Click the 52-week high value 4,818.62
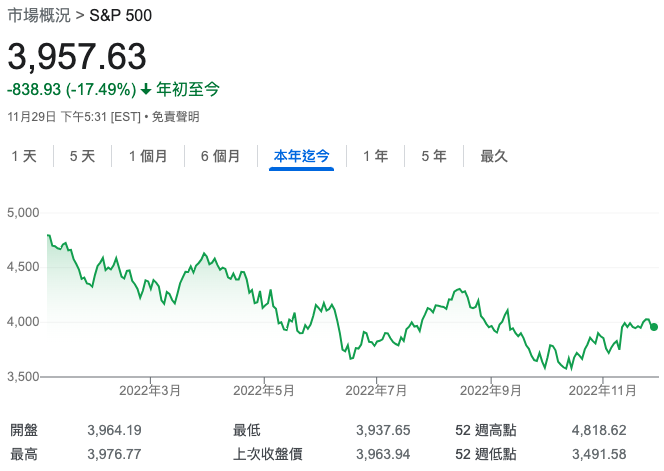 click(x=599, y=430)
